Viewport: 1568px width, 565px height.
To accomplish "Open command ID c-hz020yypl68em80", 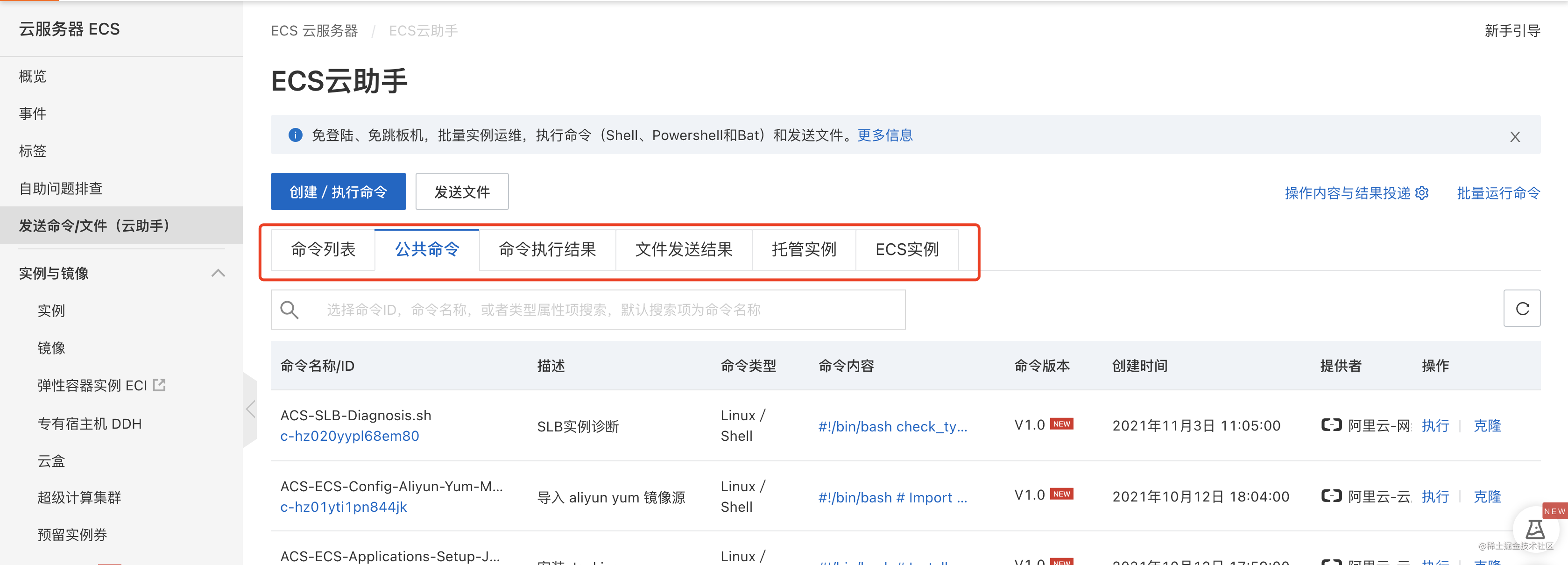I will (349, 436).
